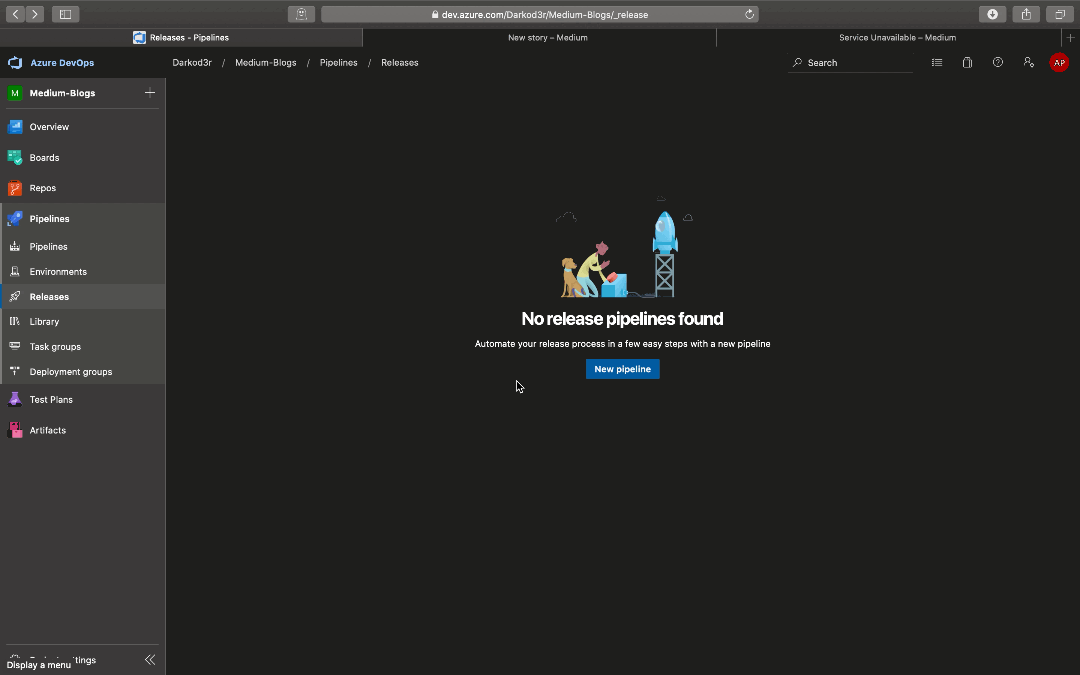This screenshot has height=675, width=1080.
Task: Click the Deployment groups icon
Action: pyautogui.click(x=14, y=372)
